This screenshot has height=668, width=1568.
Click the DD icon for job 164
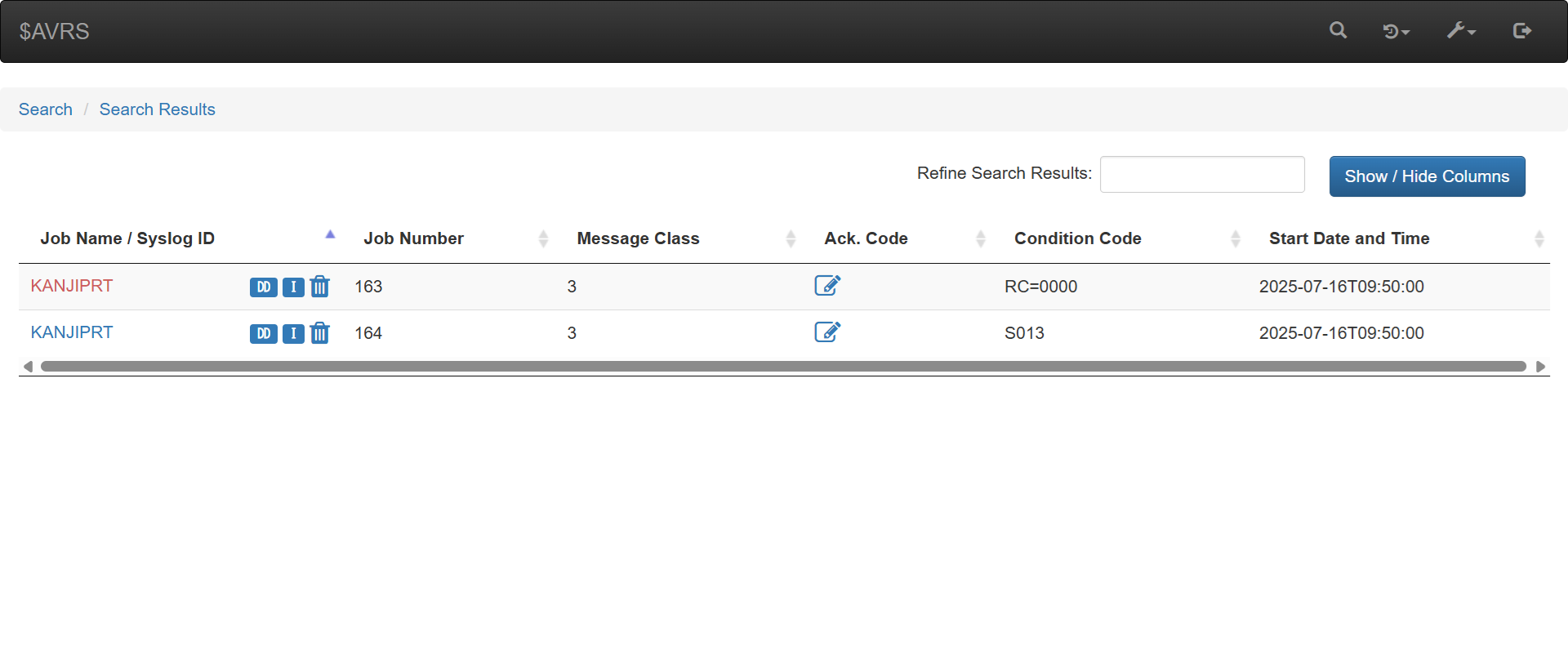[x=263, y=334]
